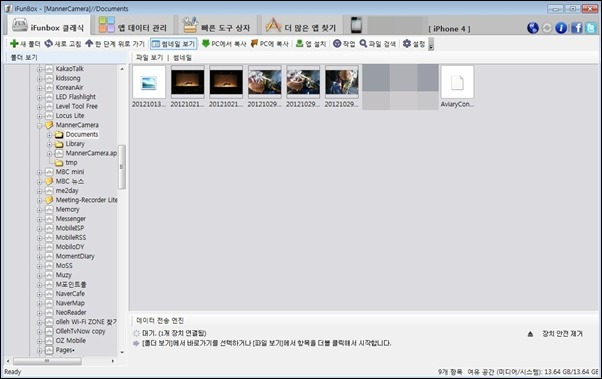
Task: Open the 20121013 image thumbnail
Action: (x=149, y=82)
